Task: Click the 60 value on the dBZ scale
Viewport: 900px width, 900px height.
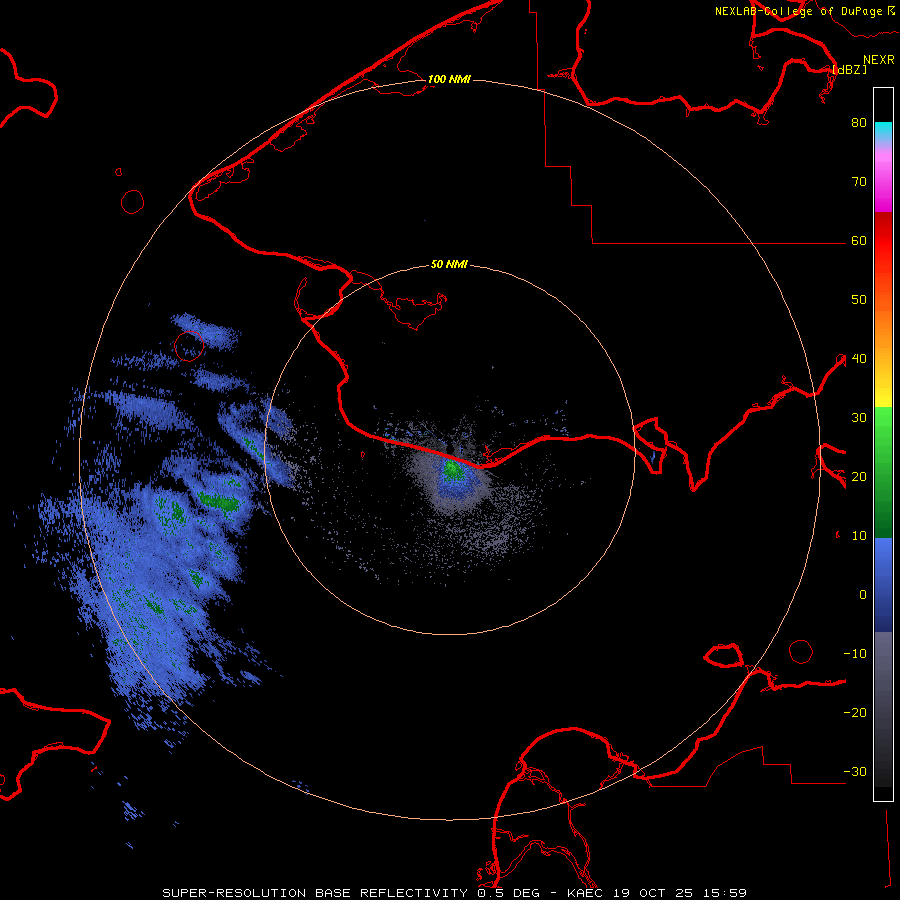Action: (859, 241)
